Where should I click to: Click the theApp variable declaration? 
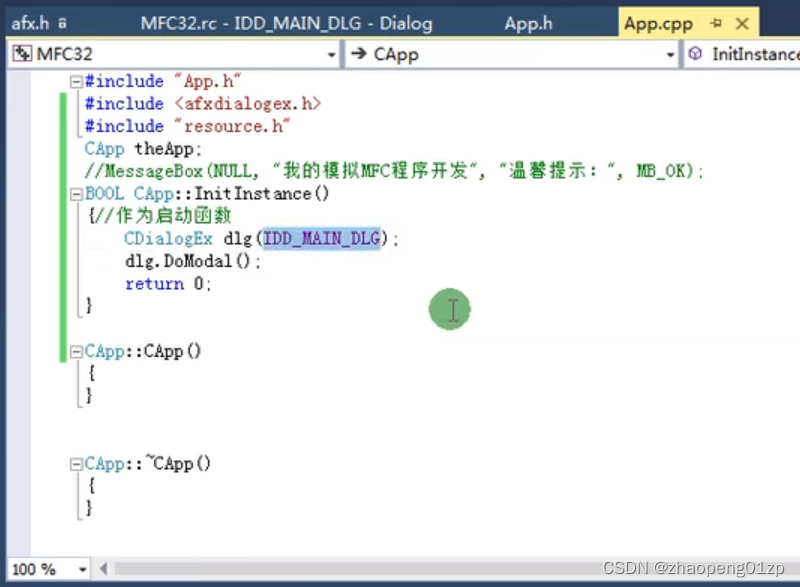(143, 149)
